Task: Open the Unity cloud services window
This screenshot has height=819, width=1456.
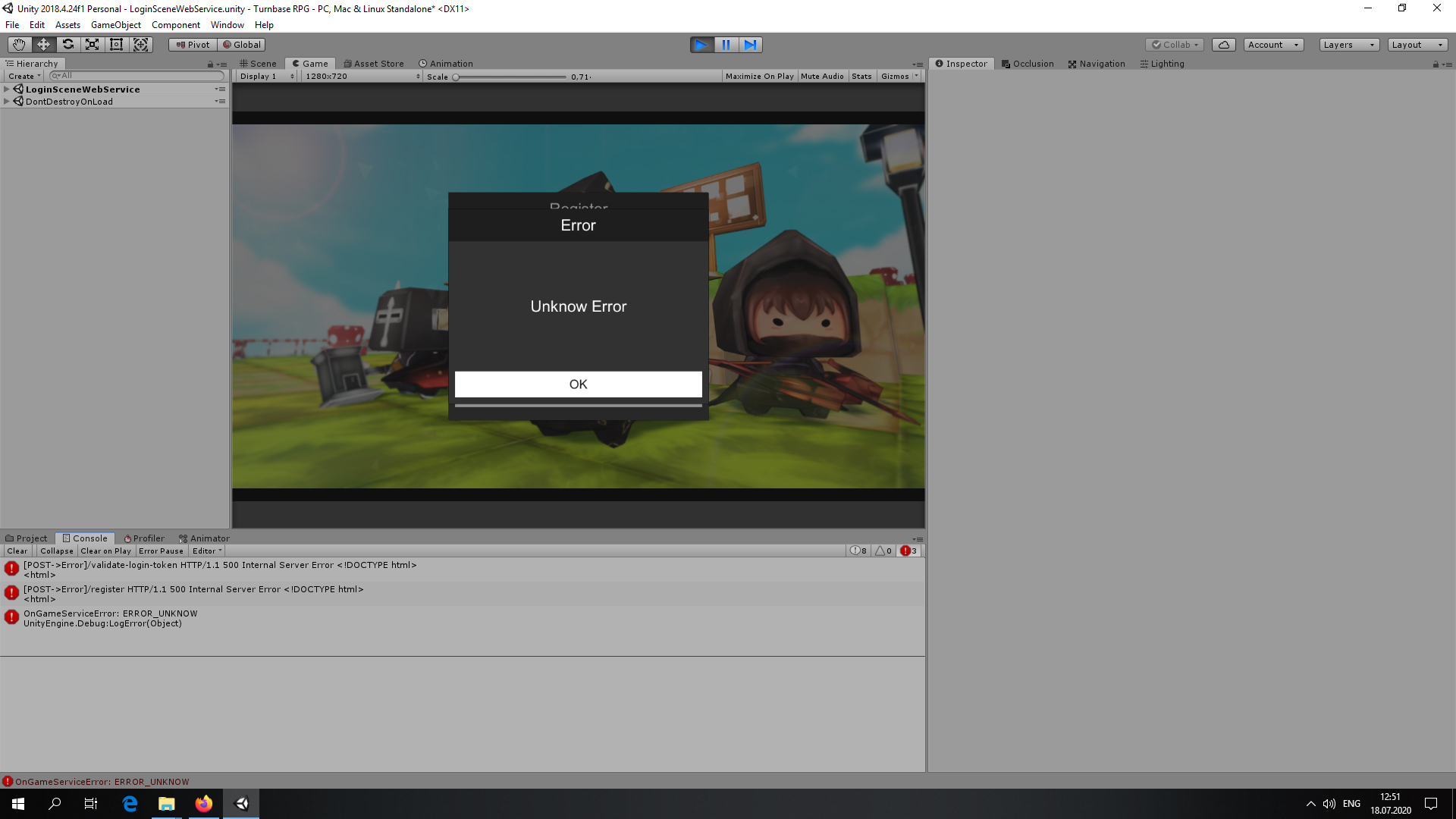Action: [1224, 44]
